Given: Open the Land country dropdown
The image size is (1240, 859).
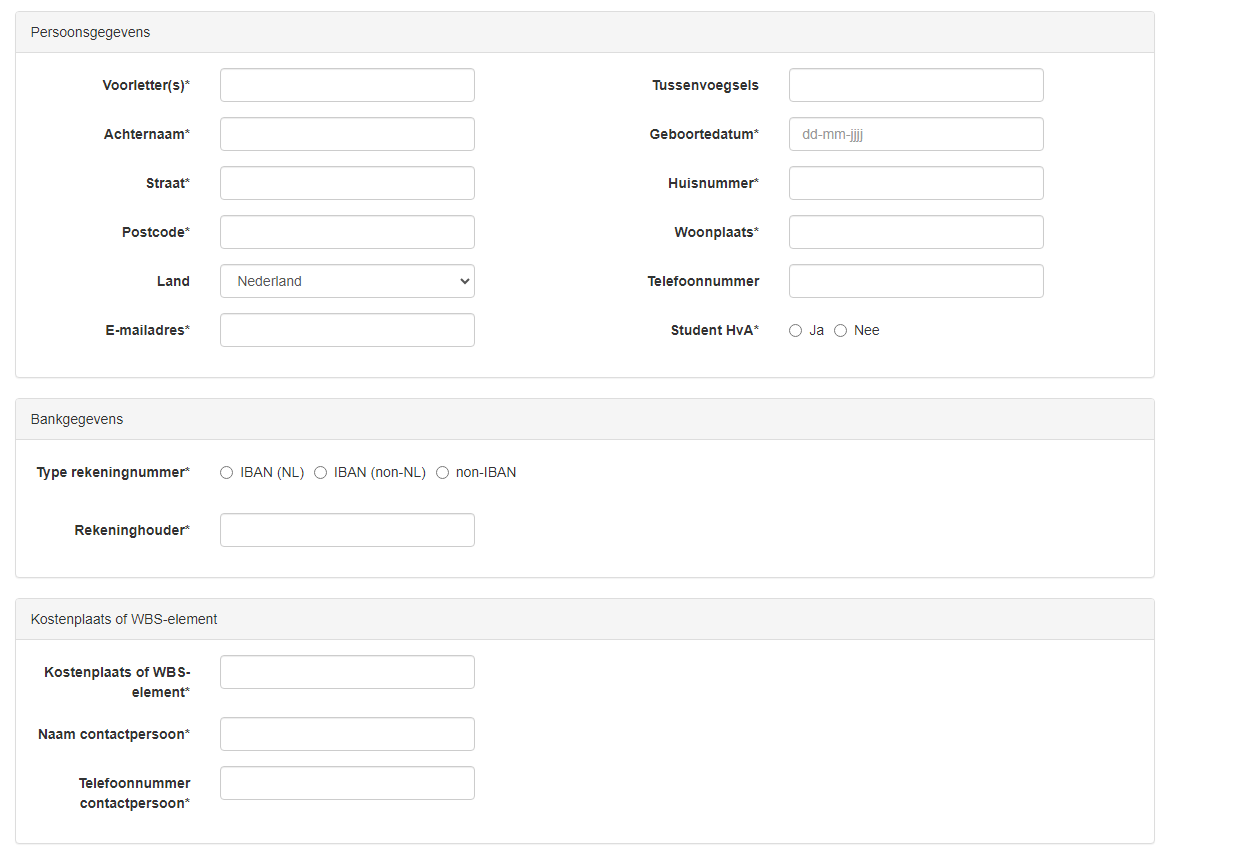Looking at the screenshot, I should (x=347, y=282).
